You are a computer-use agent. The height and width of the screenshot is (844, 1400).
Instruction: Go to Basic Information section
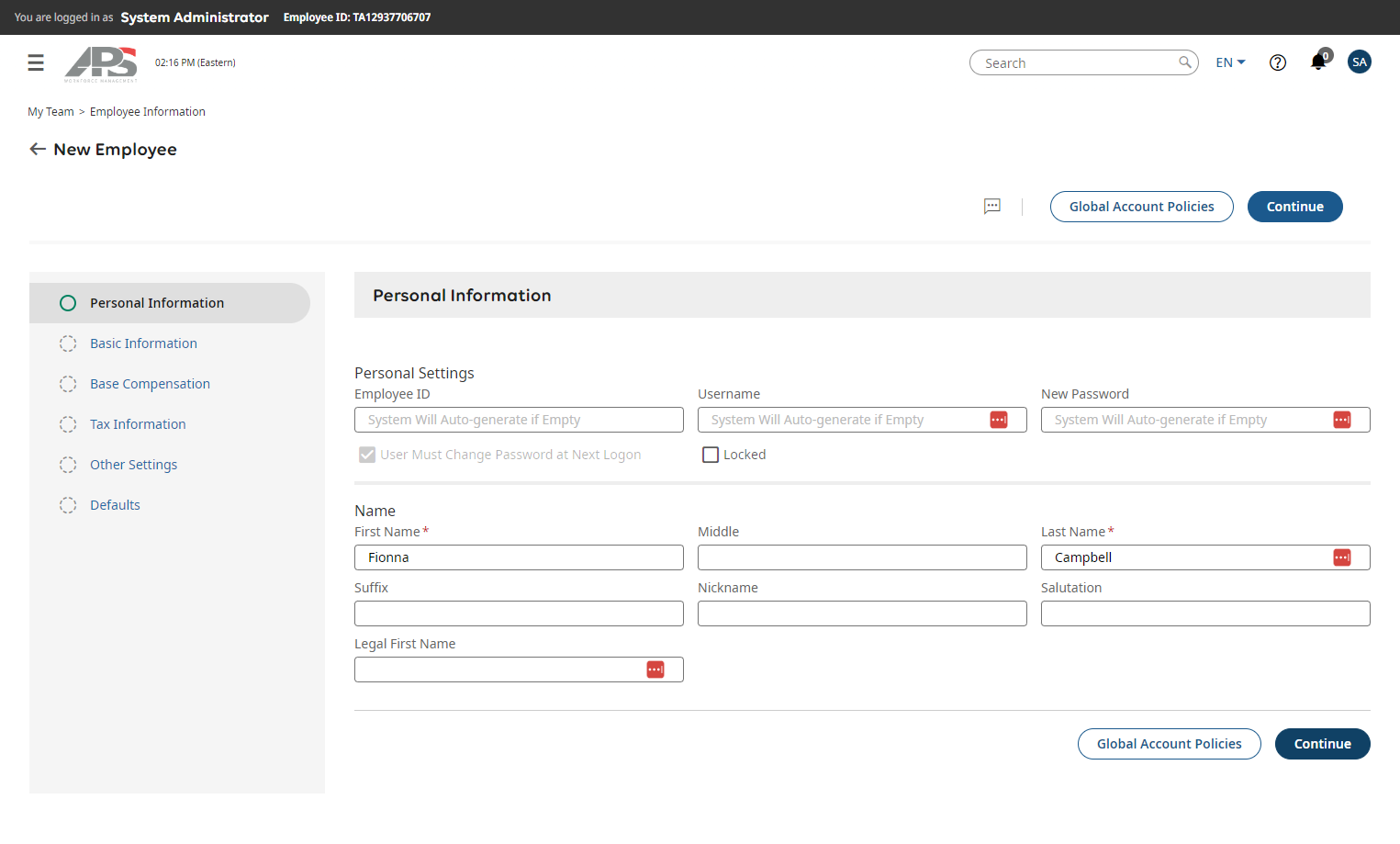143,343
